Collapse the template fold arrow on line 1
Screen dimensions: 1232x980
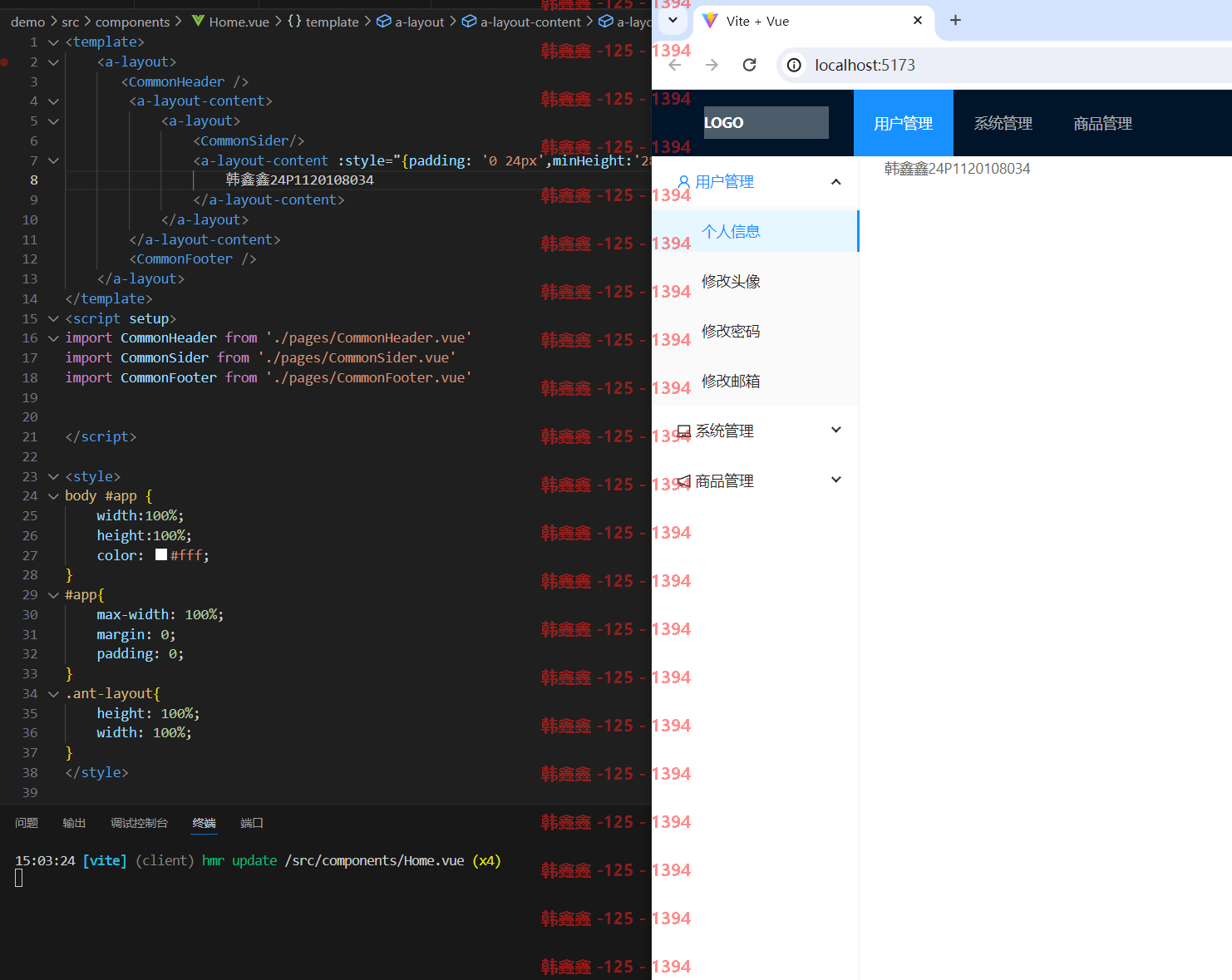tap(53, 42)
